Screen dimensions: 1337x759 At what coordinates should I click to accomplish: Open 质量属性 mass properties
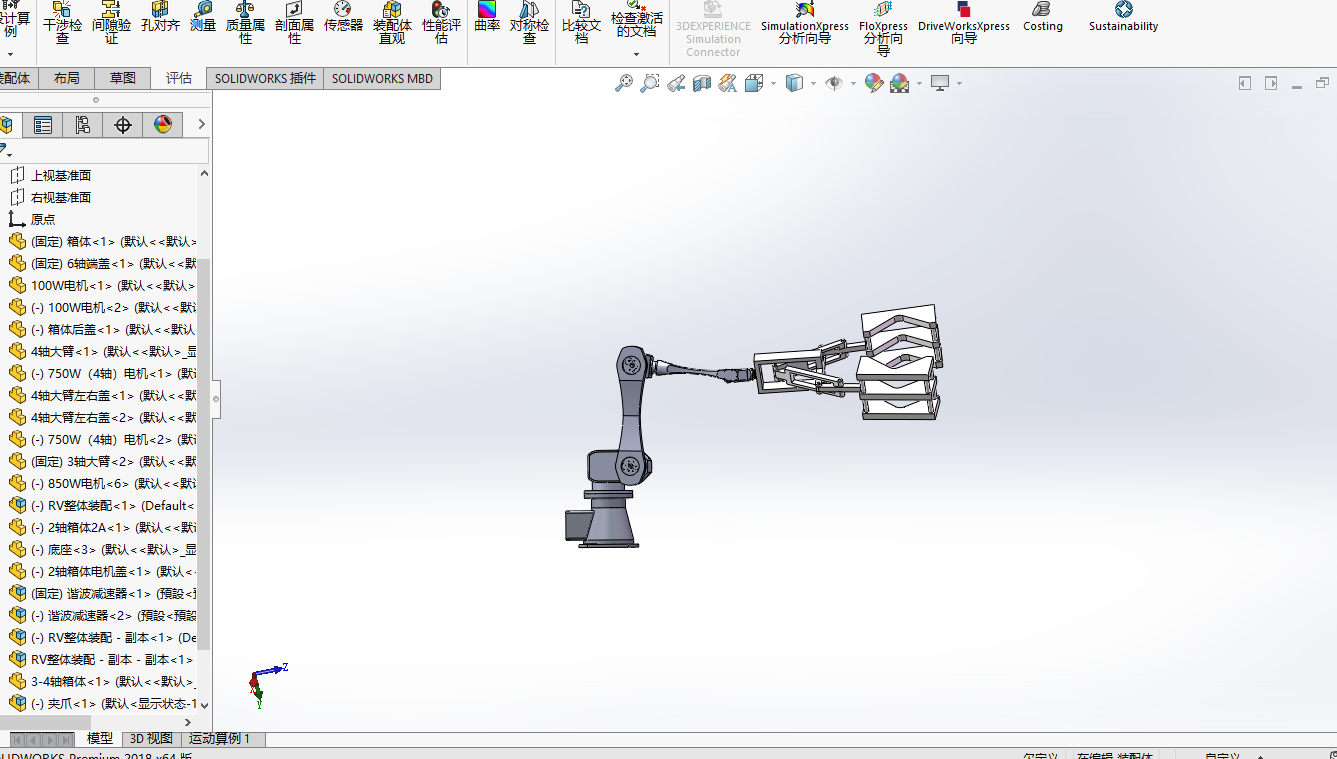point(245,24)
